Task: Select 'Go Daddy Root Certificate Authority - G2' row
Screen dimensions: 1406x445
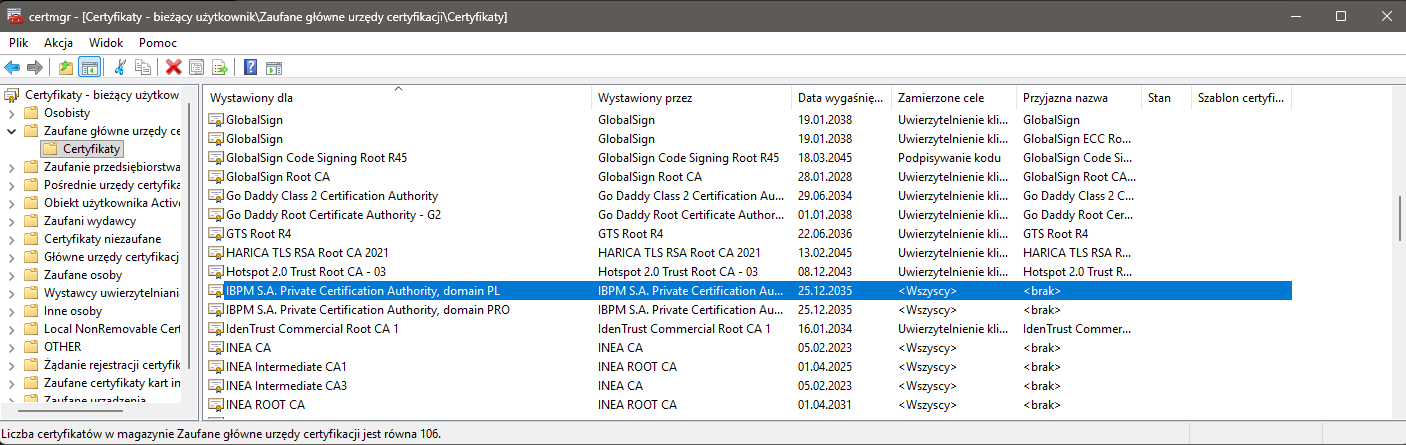Action: (x=748, y=215)
